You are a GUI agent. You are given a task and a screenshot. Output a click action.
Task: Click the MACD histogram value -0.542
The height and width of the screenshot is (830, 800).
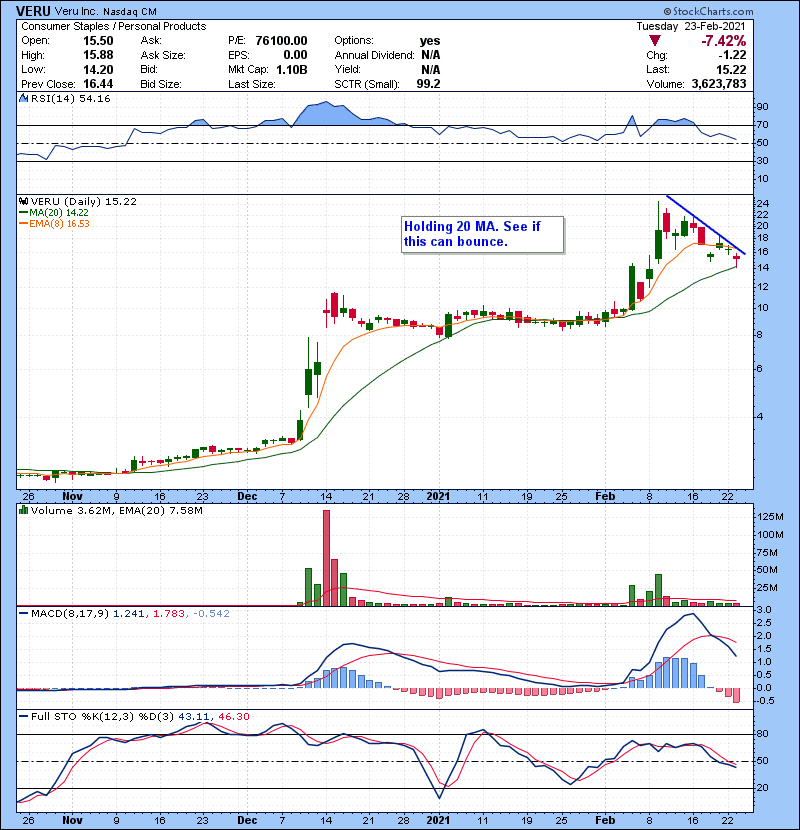pos(211,614)
